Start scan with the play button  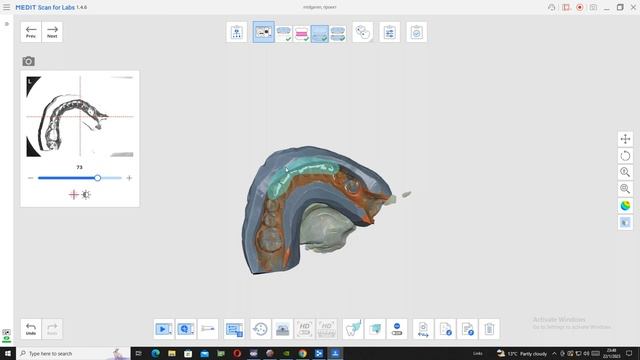click(164, 329)
